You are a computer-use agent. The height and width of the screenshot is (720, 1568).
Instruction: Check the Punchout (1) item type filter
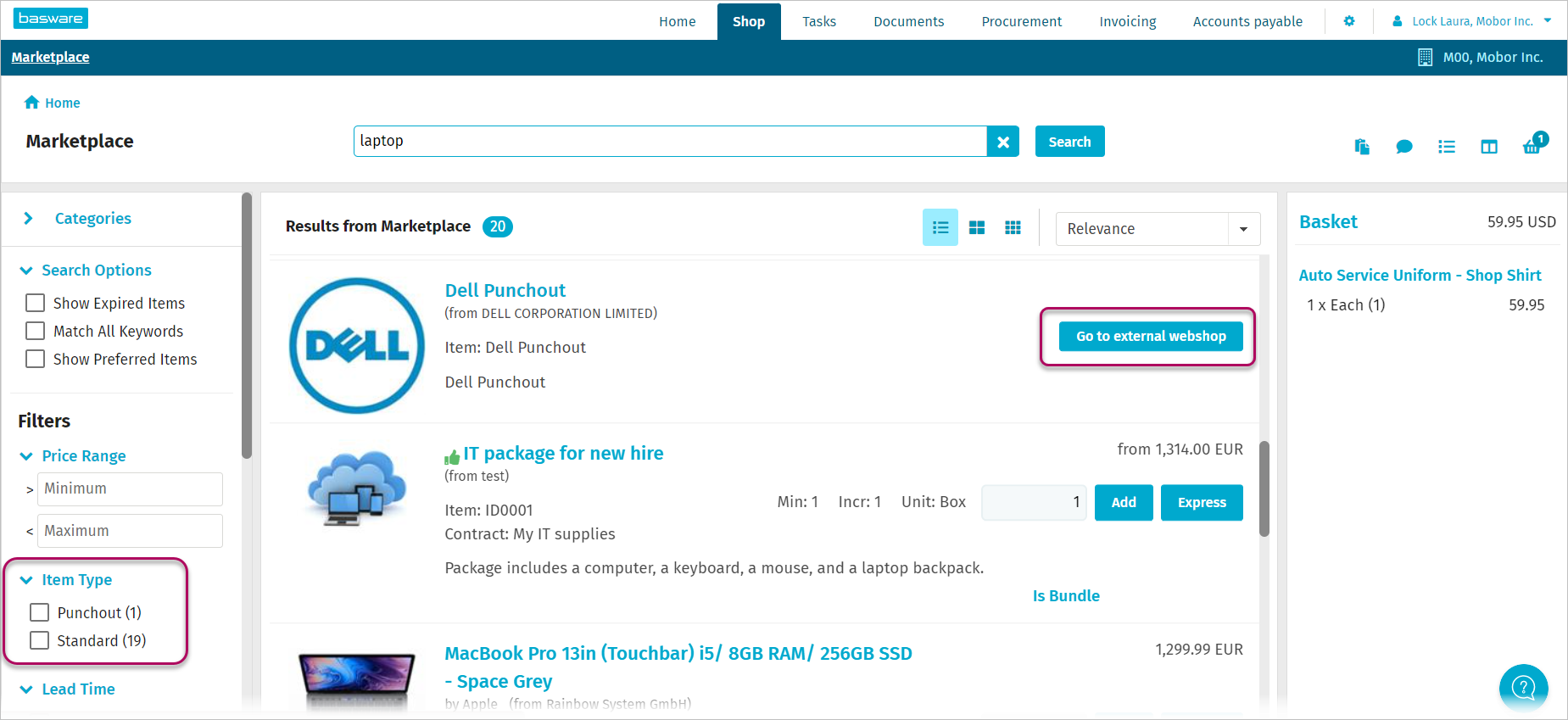click(39, 612)
